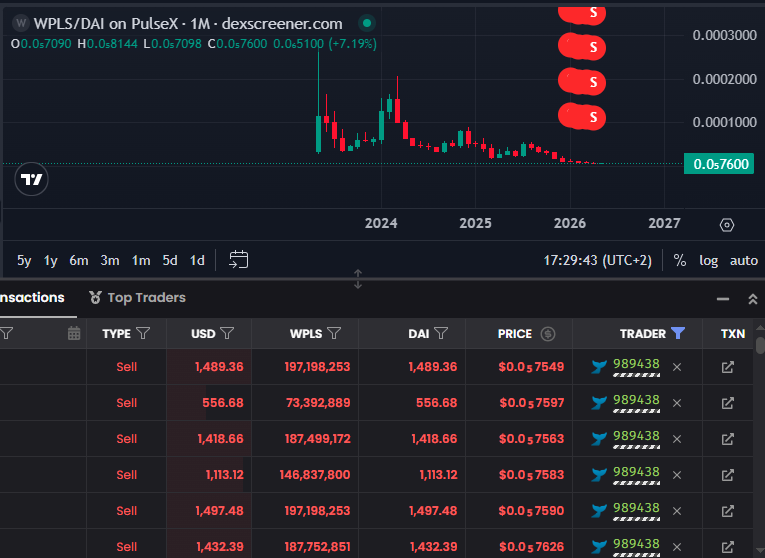
Task: Filter transactions by WPLS amount
Action: 334,333
